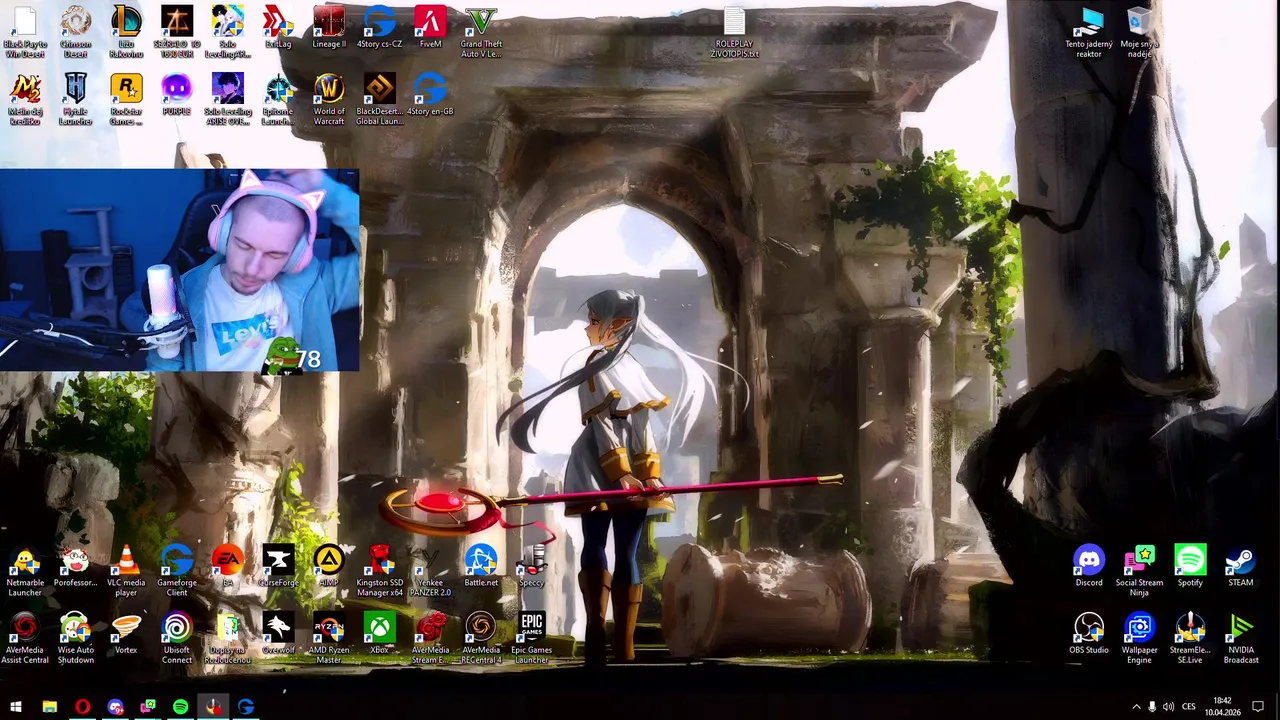Viewport: 1280px width, 720px height.
Task: Select the Vortex desktop shortcut
Action: (126, 634)
